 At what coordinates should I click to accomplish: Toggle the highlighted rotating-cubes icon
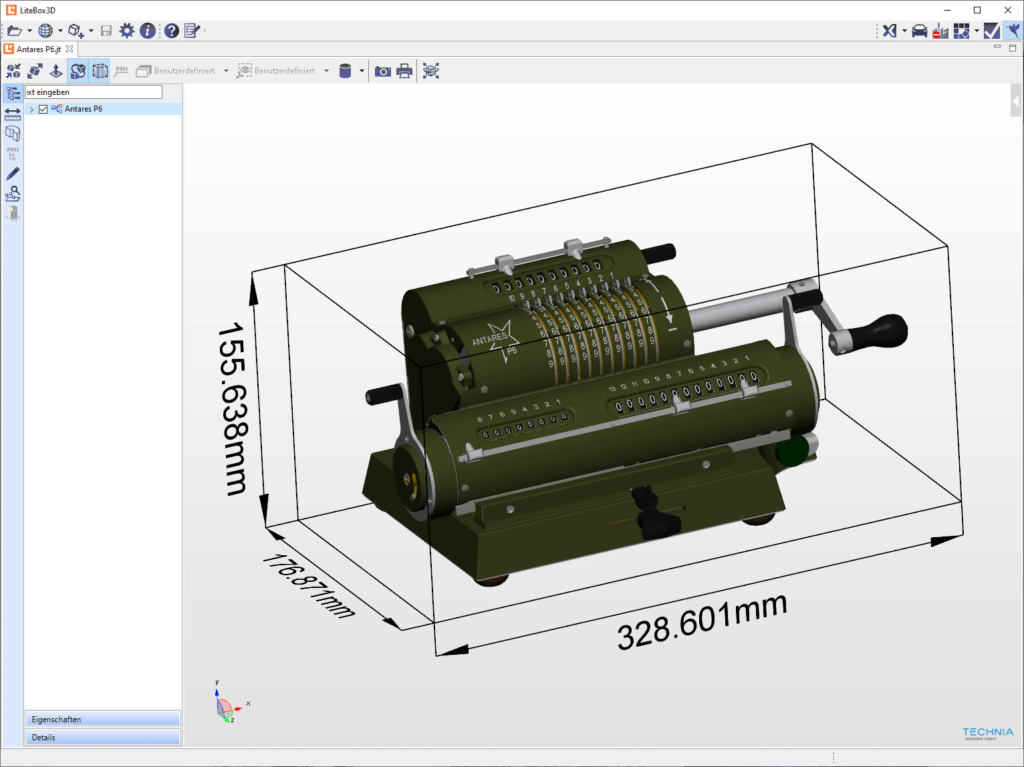click(x=78, y=71)
